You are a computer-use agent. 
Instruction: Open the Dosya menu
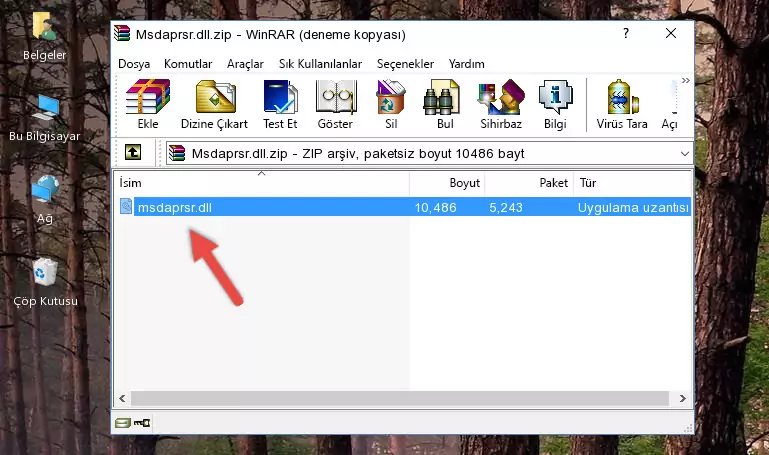pyautogui.click(x=134, y=64)
